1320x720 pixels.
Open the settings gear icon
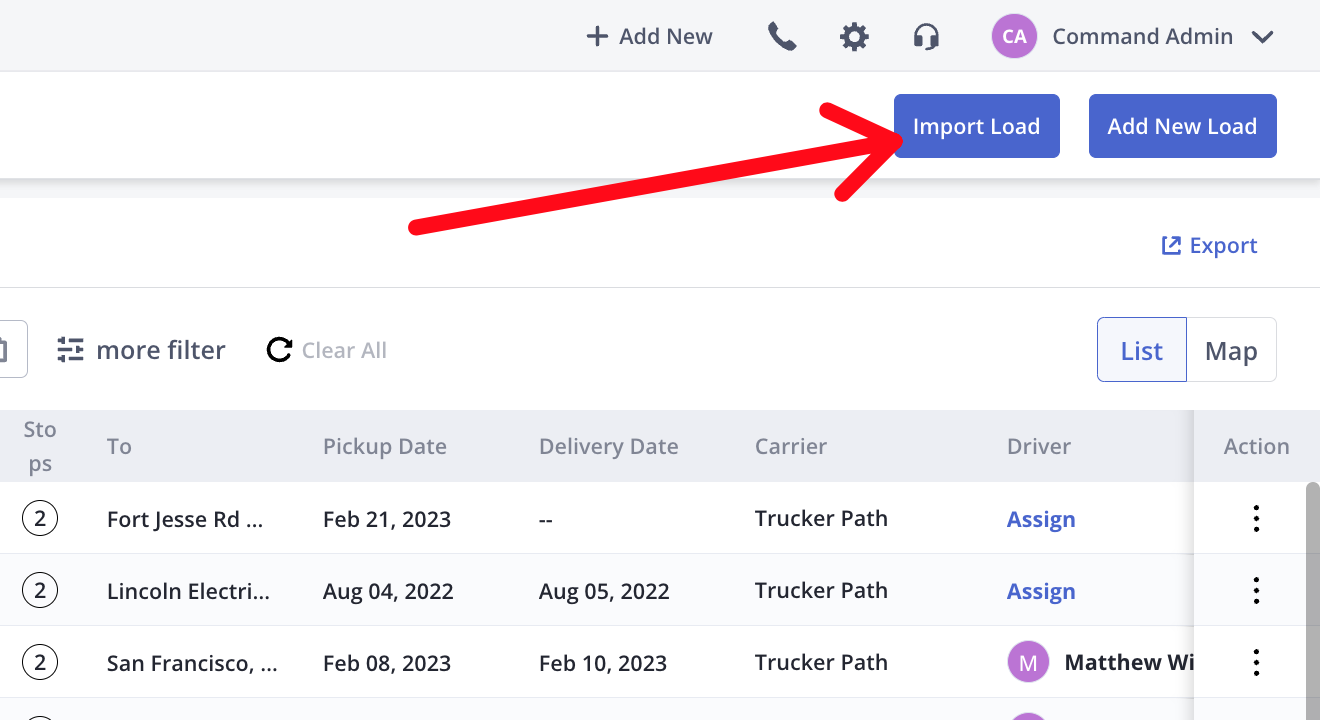pyautogui.click(x=854, y=37)
